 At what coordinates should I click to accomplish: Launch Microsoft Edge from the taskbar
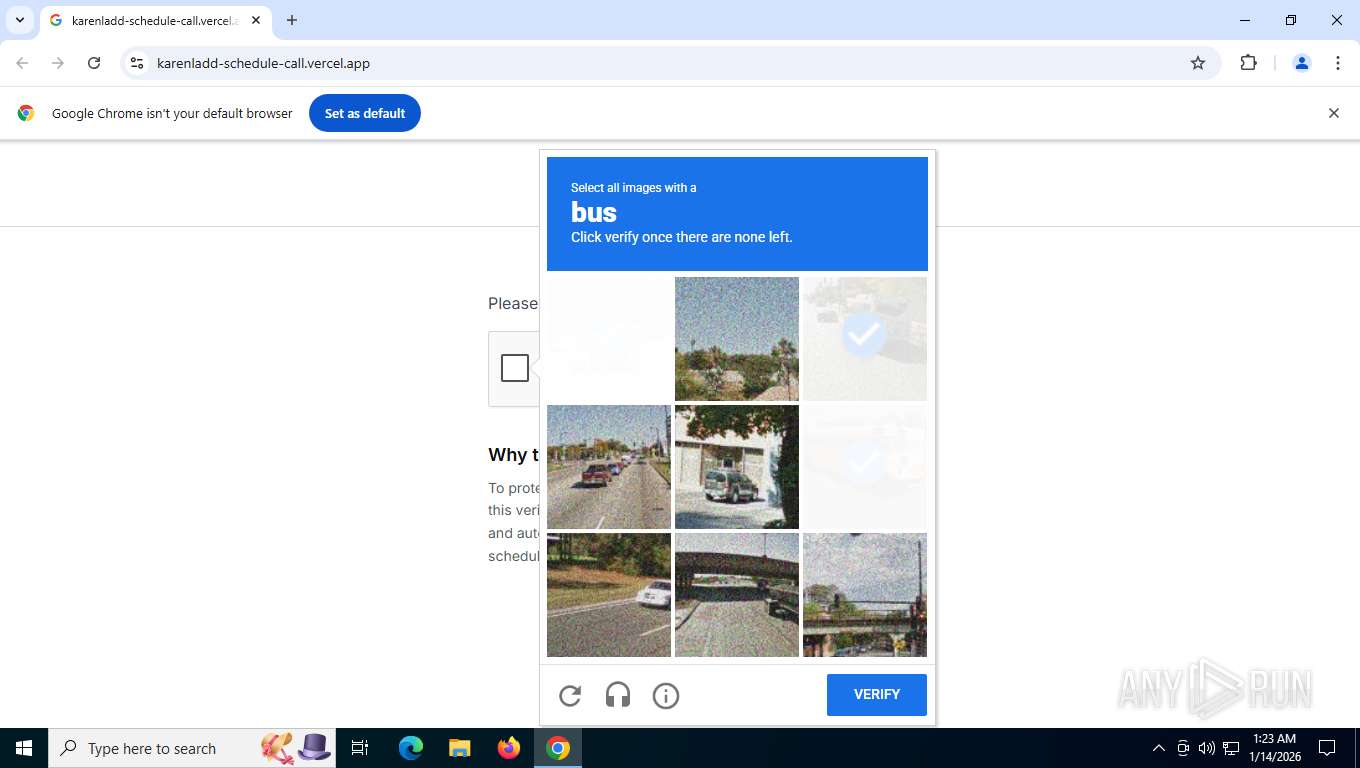(411, 748)
